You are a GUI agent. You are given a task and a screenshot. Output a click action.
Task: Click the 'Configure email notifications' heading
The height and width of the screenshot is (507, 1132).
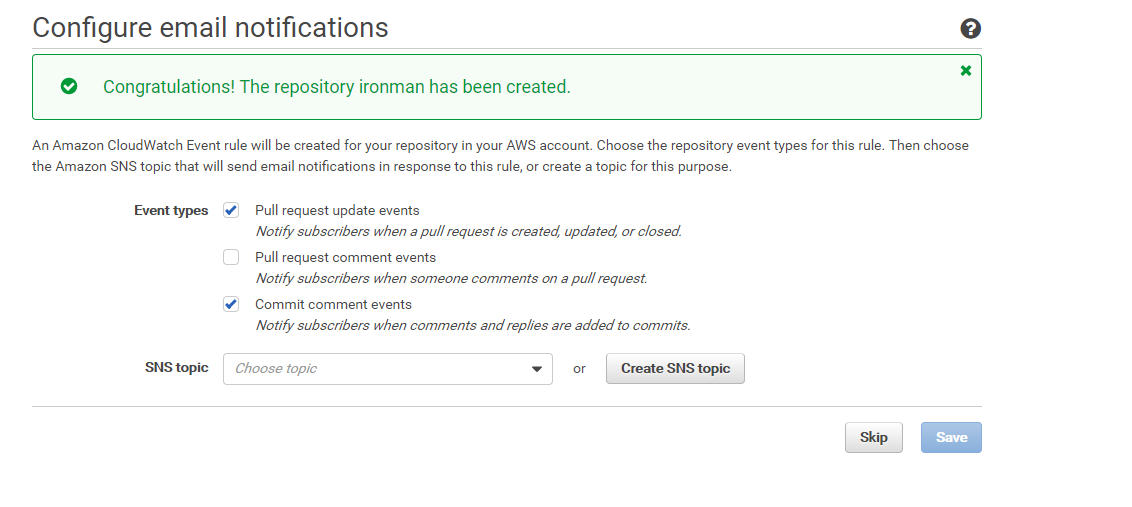coord(210,28)
